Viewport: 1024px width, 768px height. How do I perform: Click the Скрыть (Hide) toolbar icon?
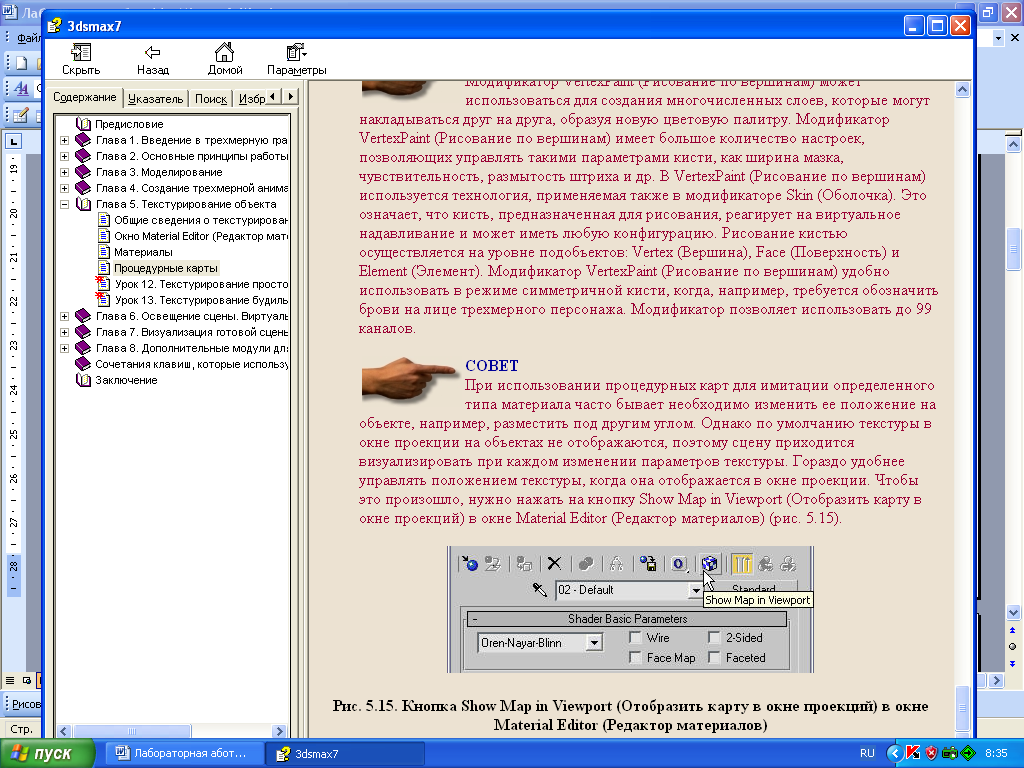point(81,52)
